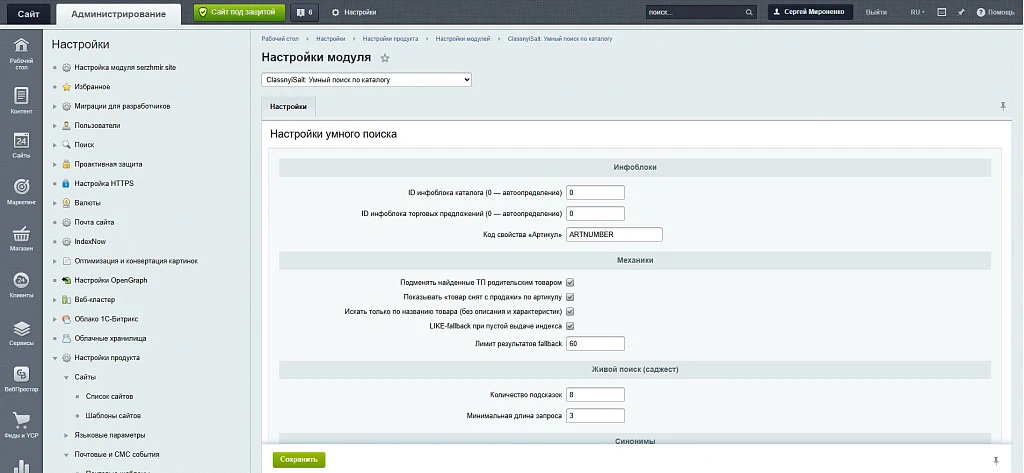Screen dimensions: 1024x473
Task: Click the Количество подсказок field
Action: [595, 395]
